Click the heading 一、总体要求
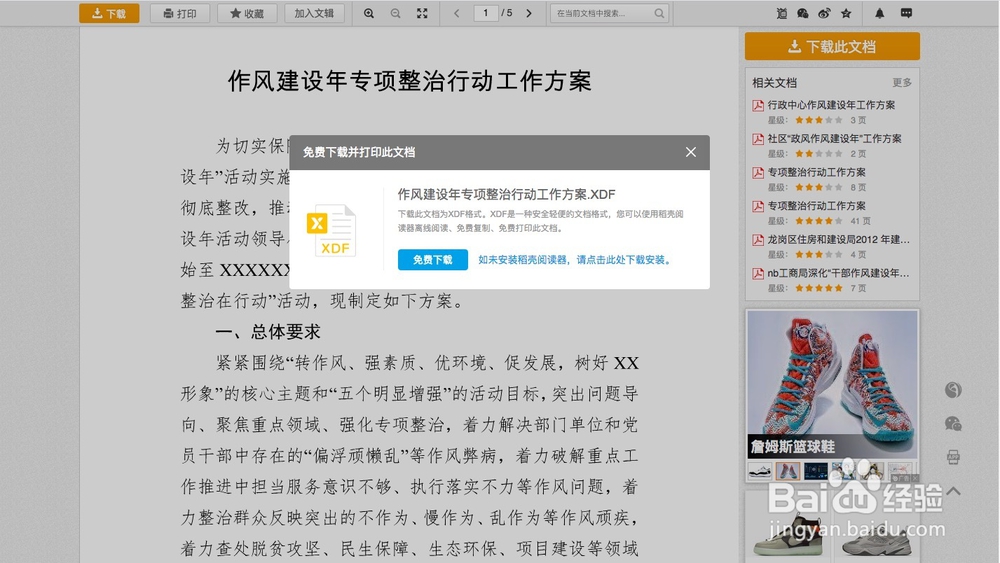Viewport: 1000px width, 563px height. 268,332
